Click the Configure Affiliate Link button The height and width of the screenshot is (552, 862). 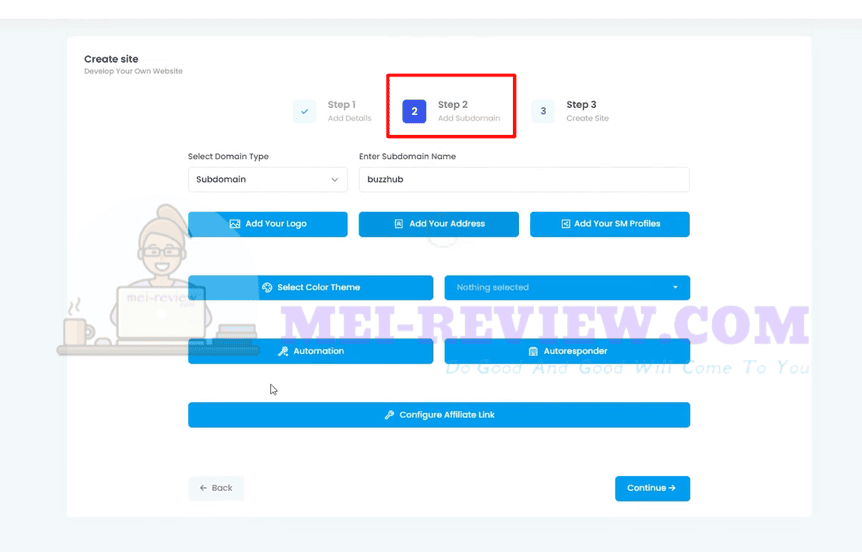(x=439, y=415)
